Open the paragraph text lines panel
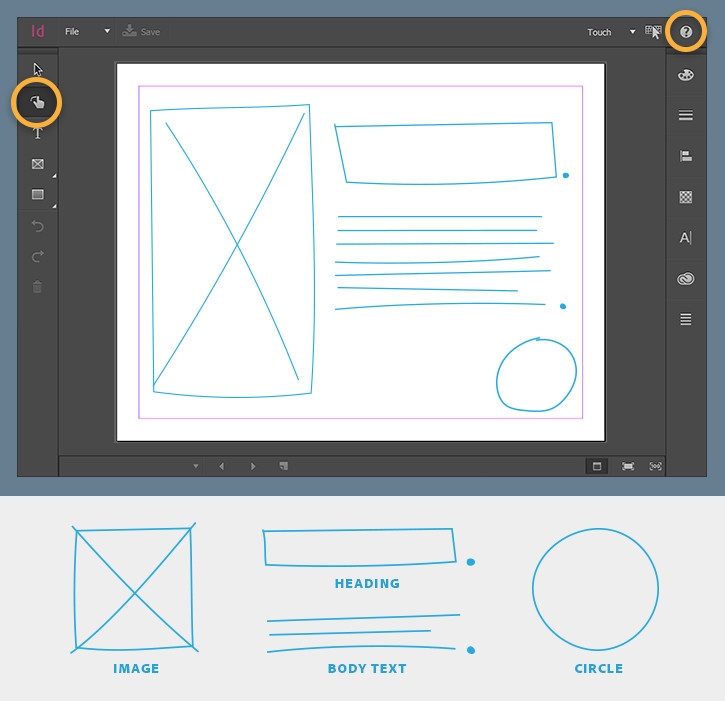725x701 pixels. point(686,319)
